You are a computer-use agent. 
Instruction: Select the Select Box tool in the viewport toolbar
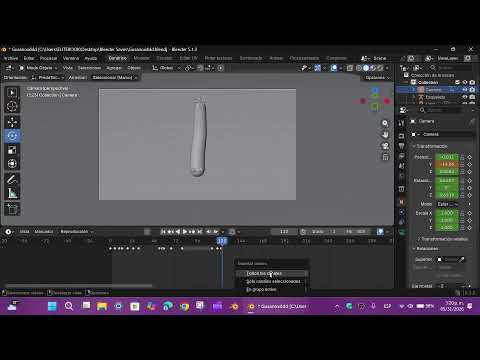12,93
